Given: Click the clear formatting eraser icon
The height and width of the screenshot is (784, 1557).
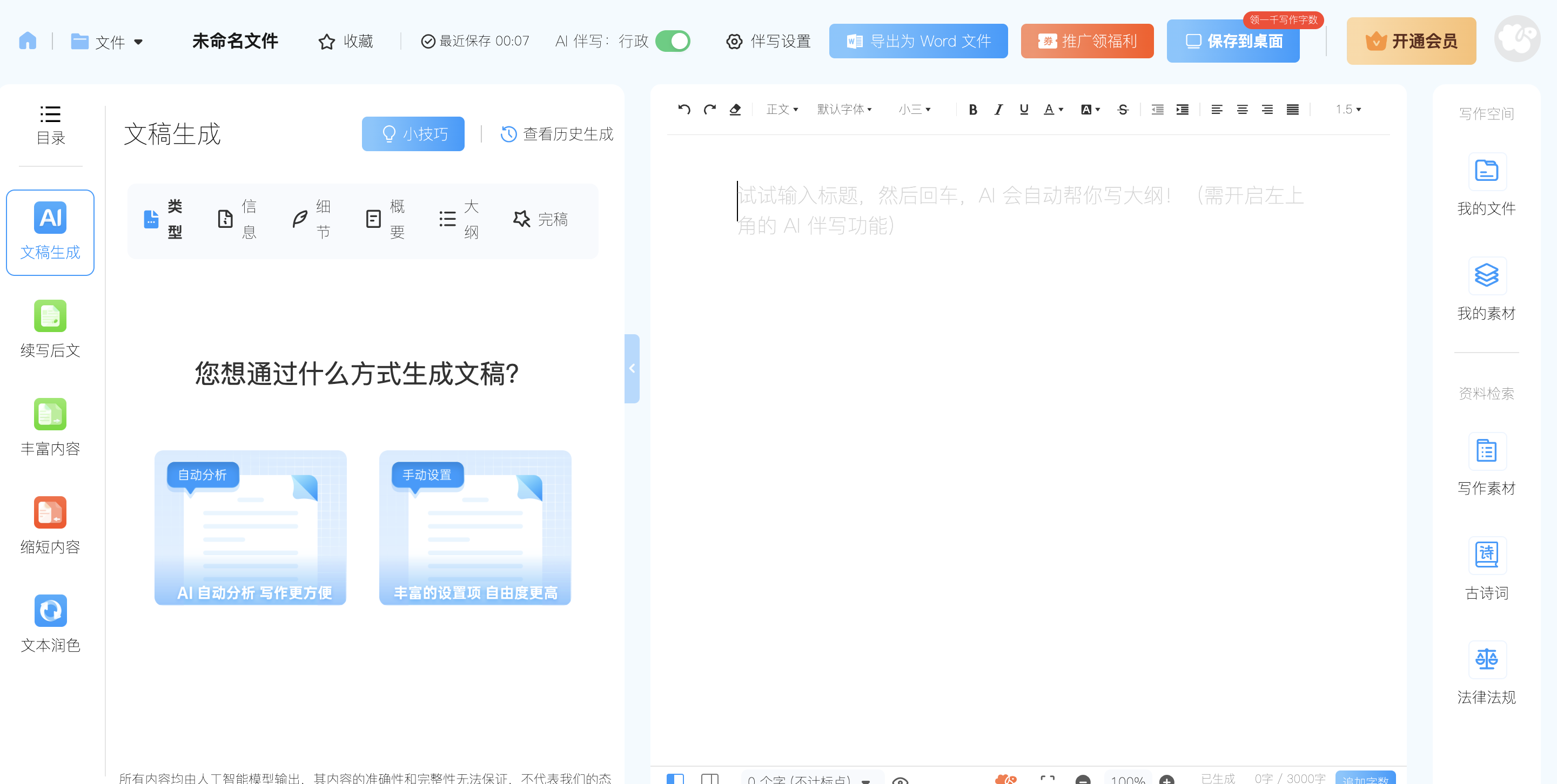Looking at the screenshot, I should (735, 109).
